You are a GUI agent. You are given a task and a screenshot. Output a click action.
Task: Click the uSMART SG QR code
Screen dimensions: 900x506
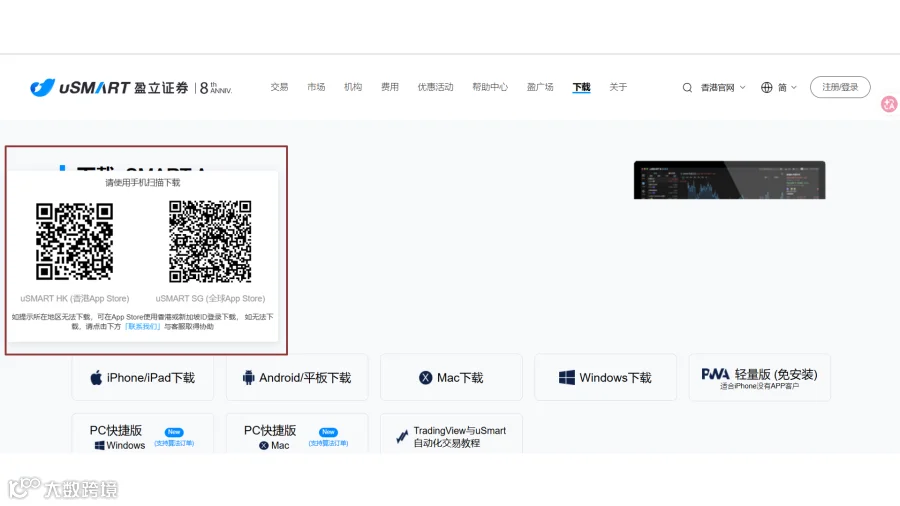pos(210,242)
